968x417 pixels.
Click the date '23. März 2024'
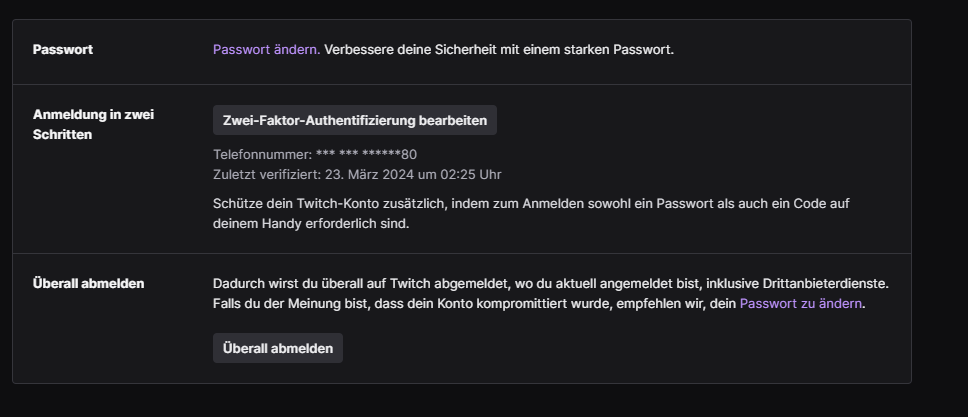371,174
